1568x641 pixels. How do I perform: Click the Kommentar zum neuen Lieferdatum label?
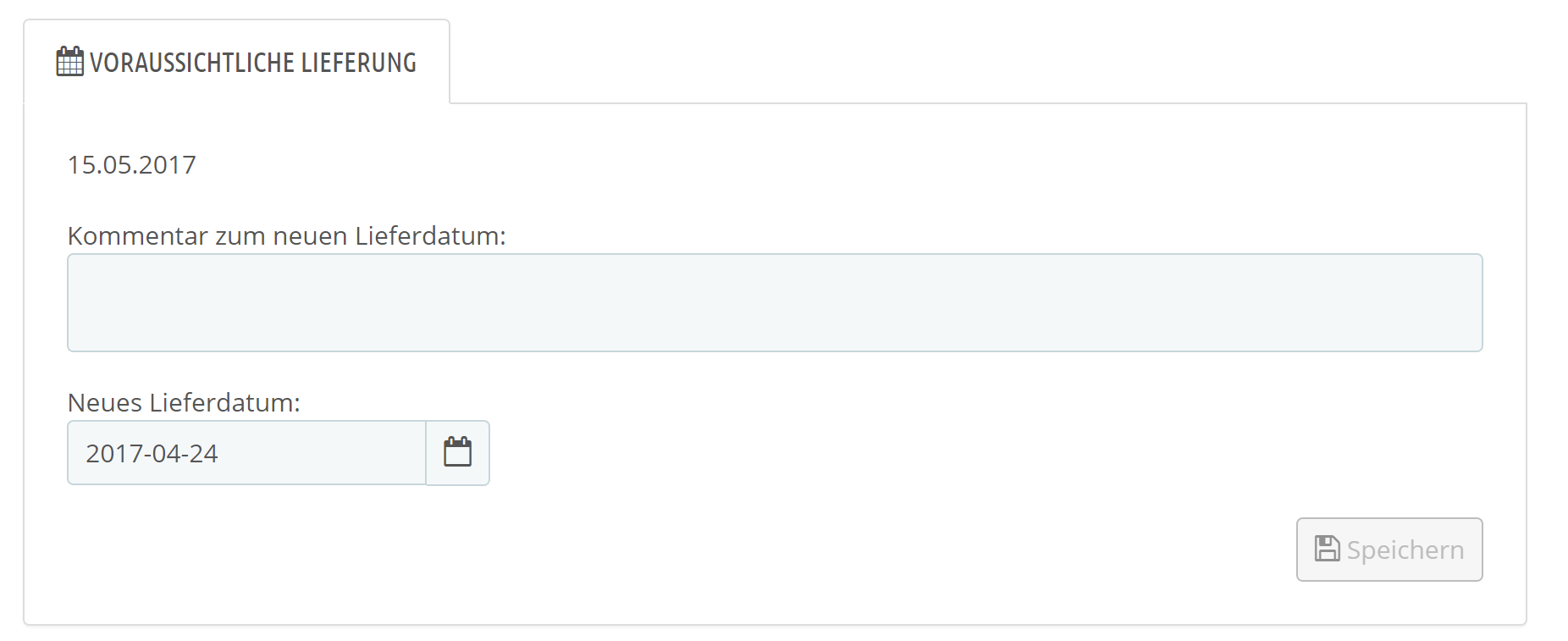(x=286, y=235)
